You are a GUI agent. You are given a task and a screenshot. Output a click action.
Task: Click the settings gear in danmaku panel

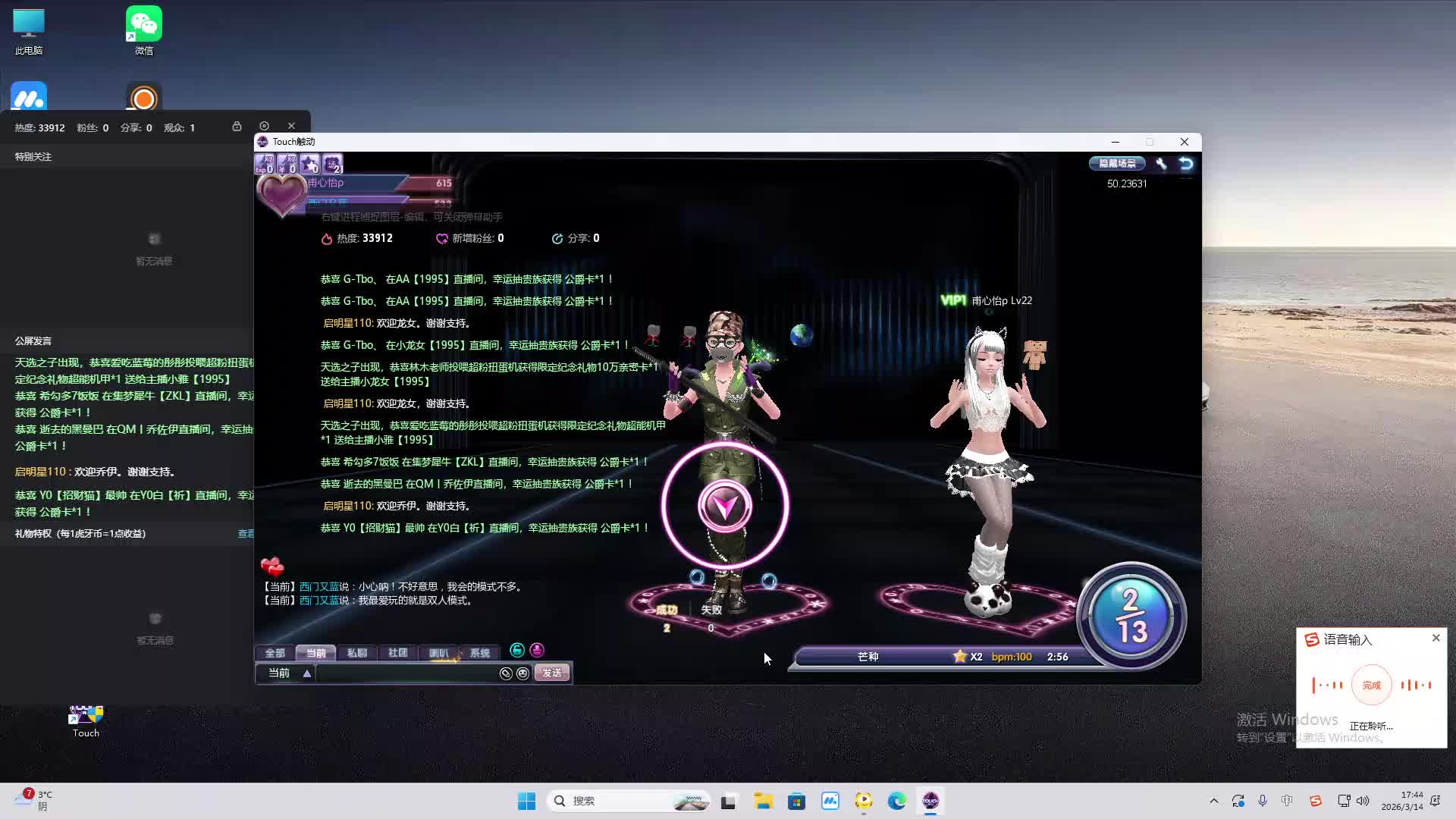(264, 126)
